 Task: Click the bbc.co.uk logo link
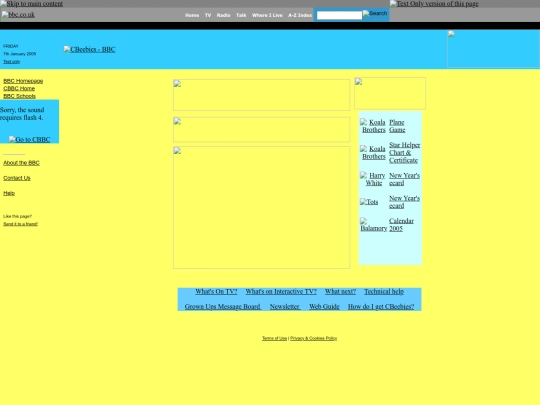coord(18,14)
